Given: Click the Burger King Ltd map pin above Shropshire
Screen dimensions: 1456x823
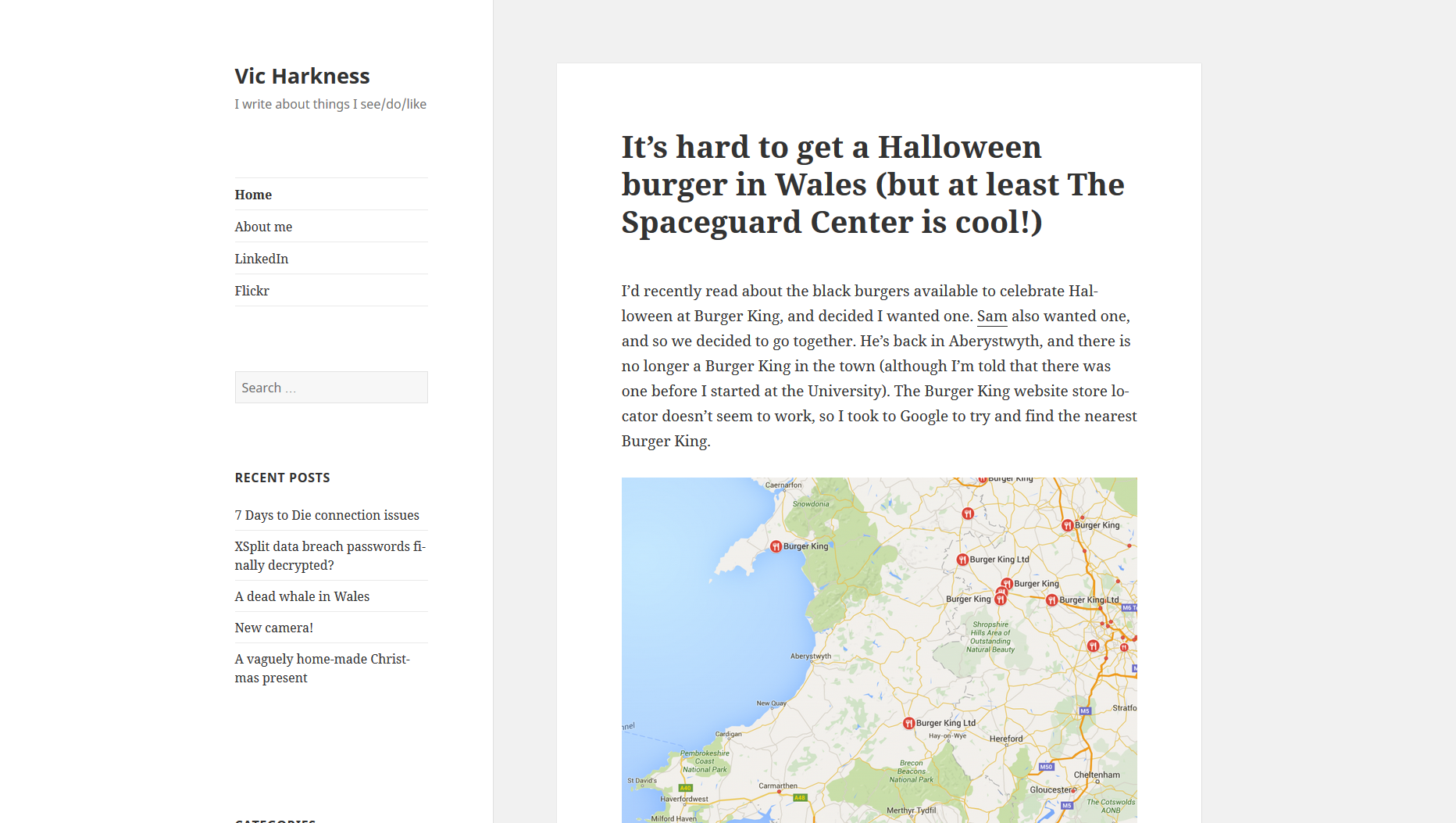Looking at the screenshot, I should 962,560.
